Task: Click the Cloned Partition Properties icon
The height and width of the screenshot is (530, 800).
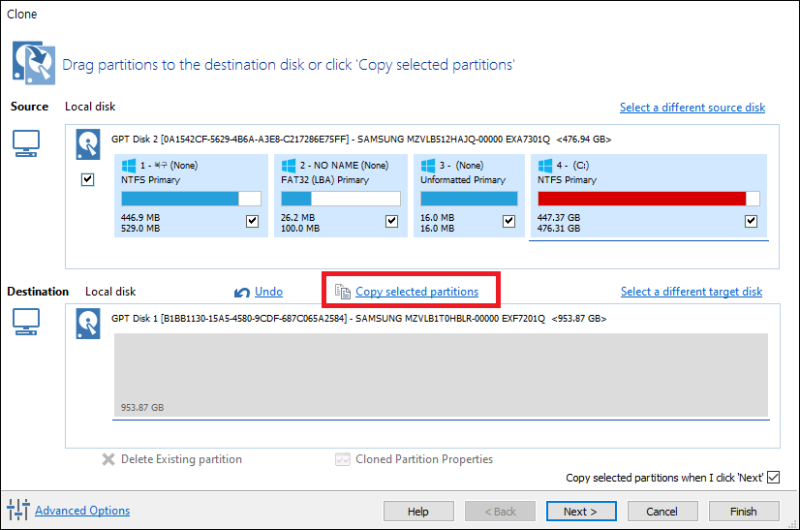Action: tap(343, 459)
